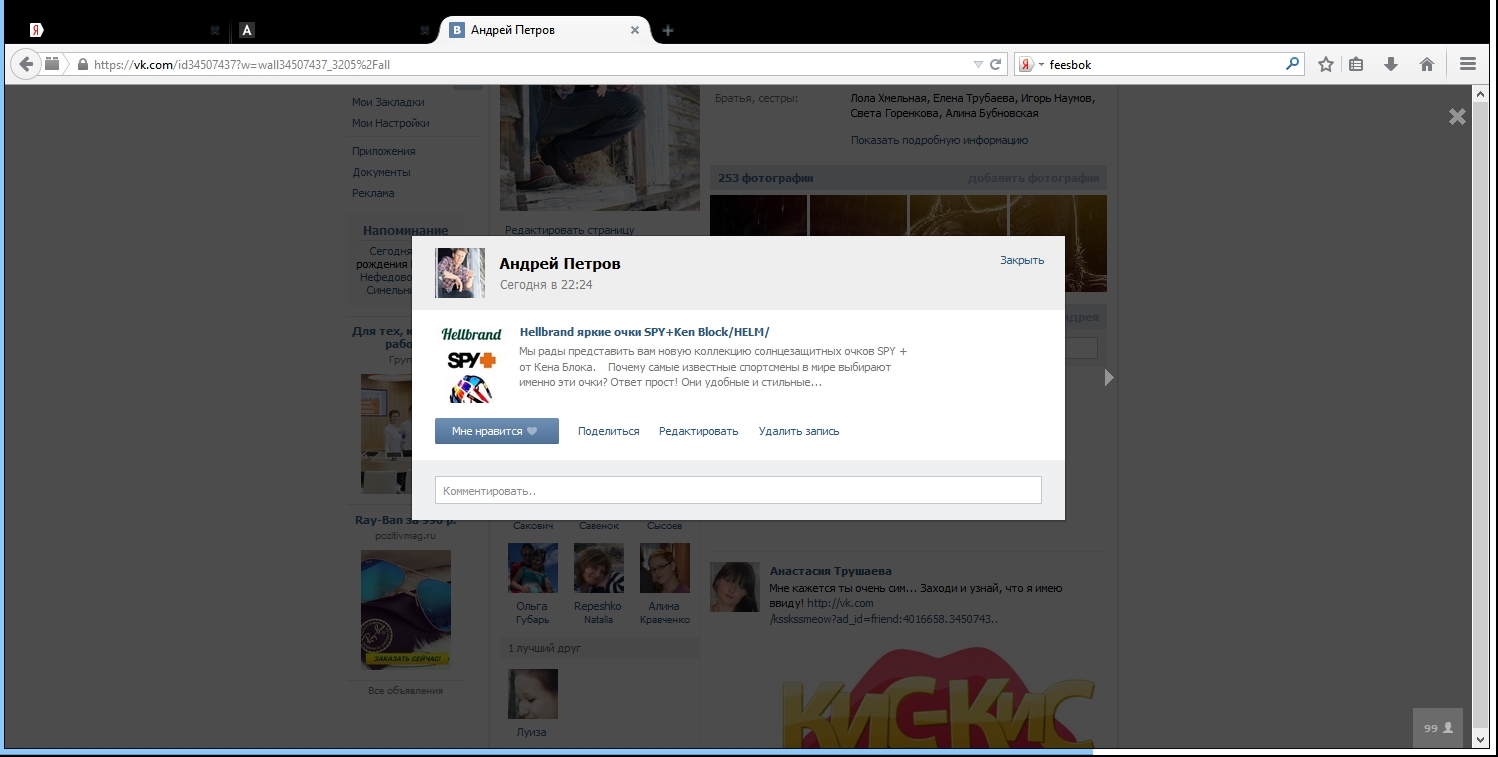This screenshot has height=757, width=1498.
Task: Click the Ray-Ban sunglasses ad image
Action: point(406,609)
